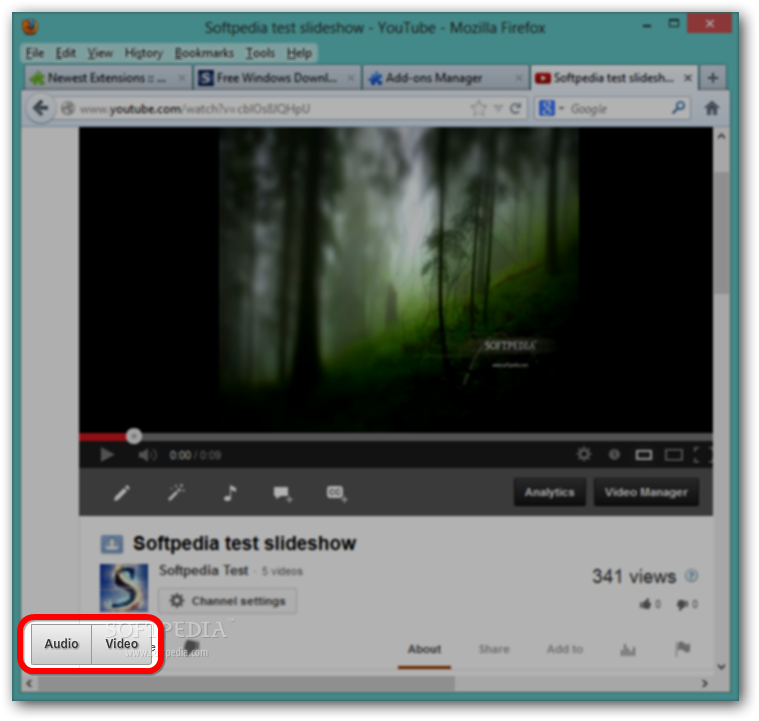Open the URL history dropdown arrow
Screen dimensions: 759x721
click(498, 109)
